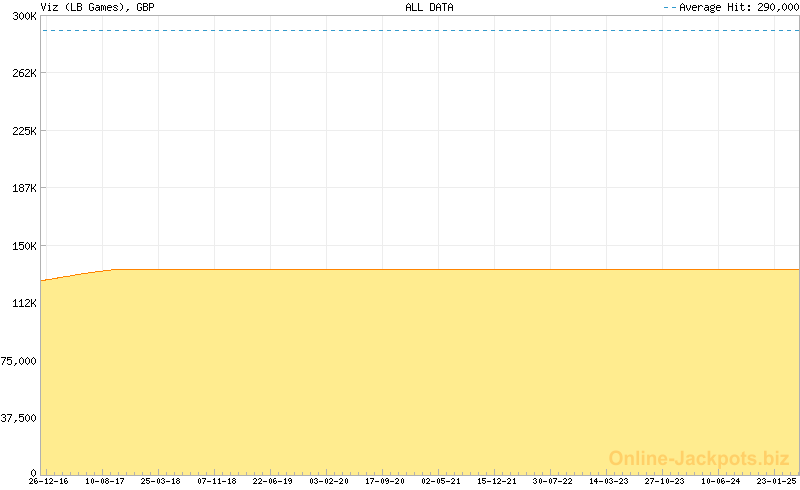The image size is (800, 490).
Task: Select the 23-01-25 date label
Action: tap(776, 481)
